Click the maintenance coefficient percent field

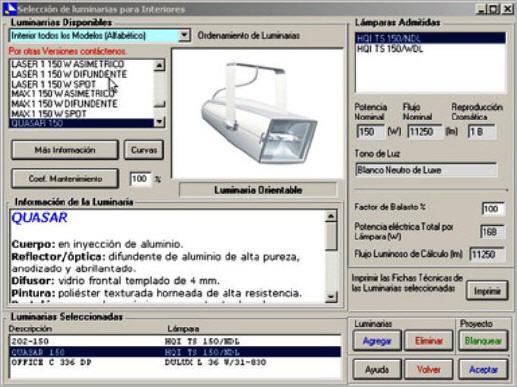click(x=140, y=179)
